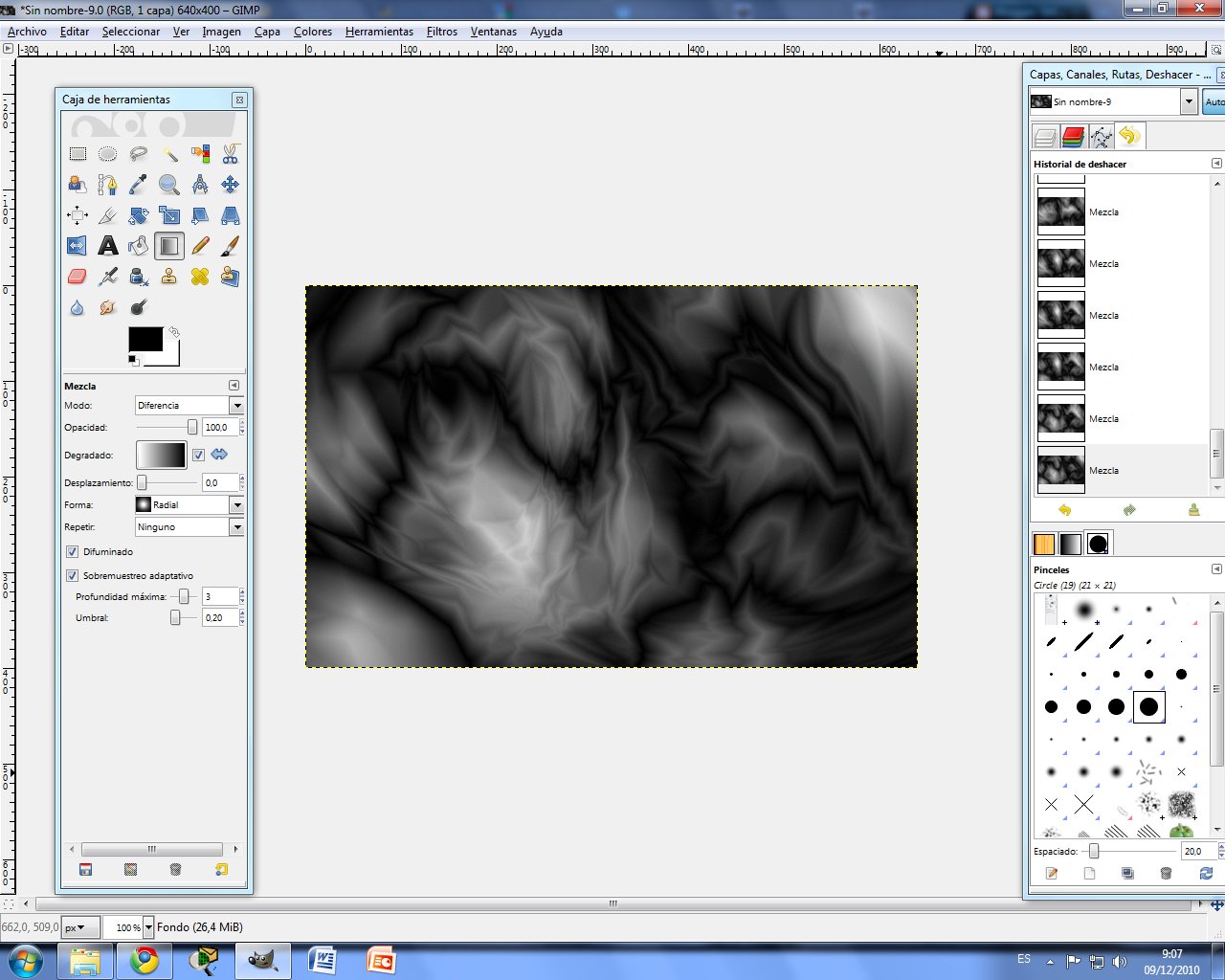Select the Healing tool

(x=201, y=276)
